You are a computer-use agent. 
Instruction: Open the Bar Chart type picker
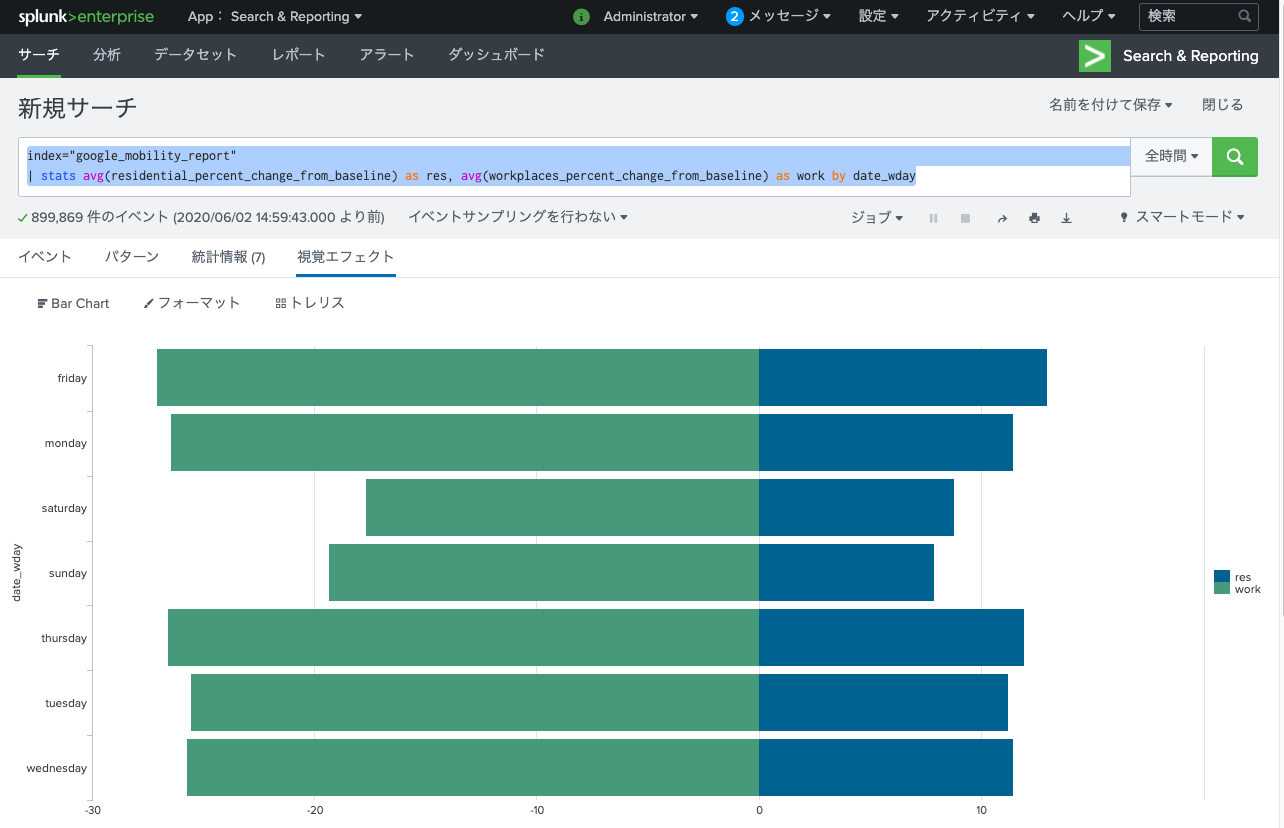pyautogui.click(x=72, y=303)
